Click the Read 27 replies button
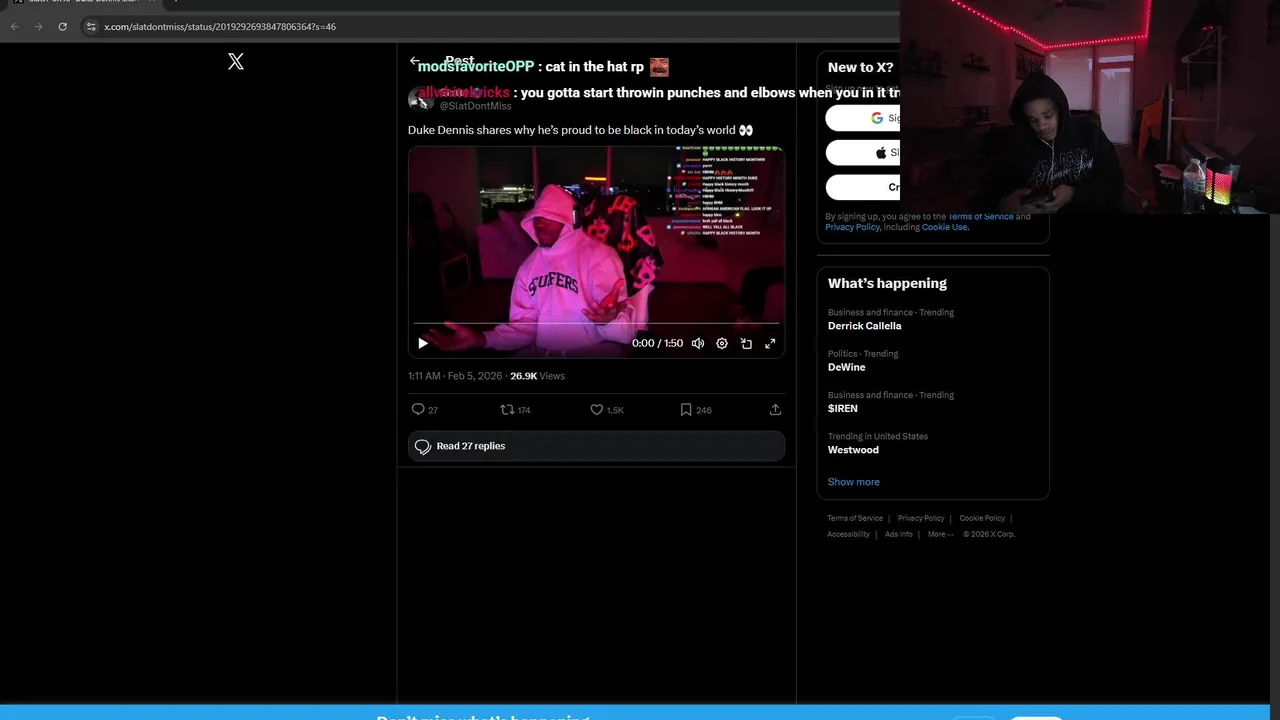Screen dimensions: 1280x720 click(596, 446)
